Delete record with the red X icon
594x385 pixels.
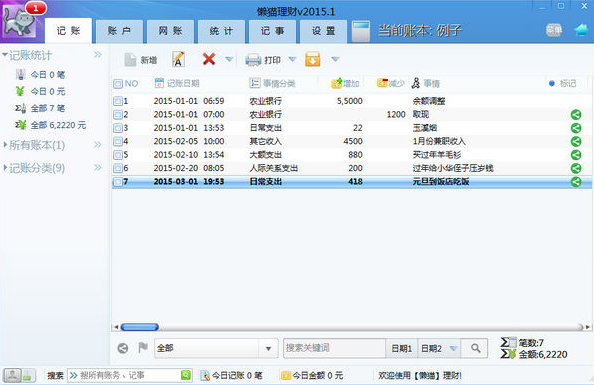tap(209, 59)
